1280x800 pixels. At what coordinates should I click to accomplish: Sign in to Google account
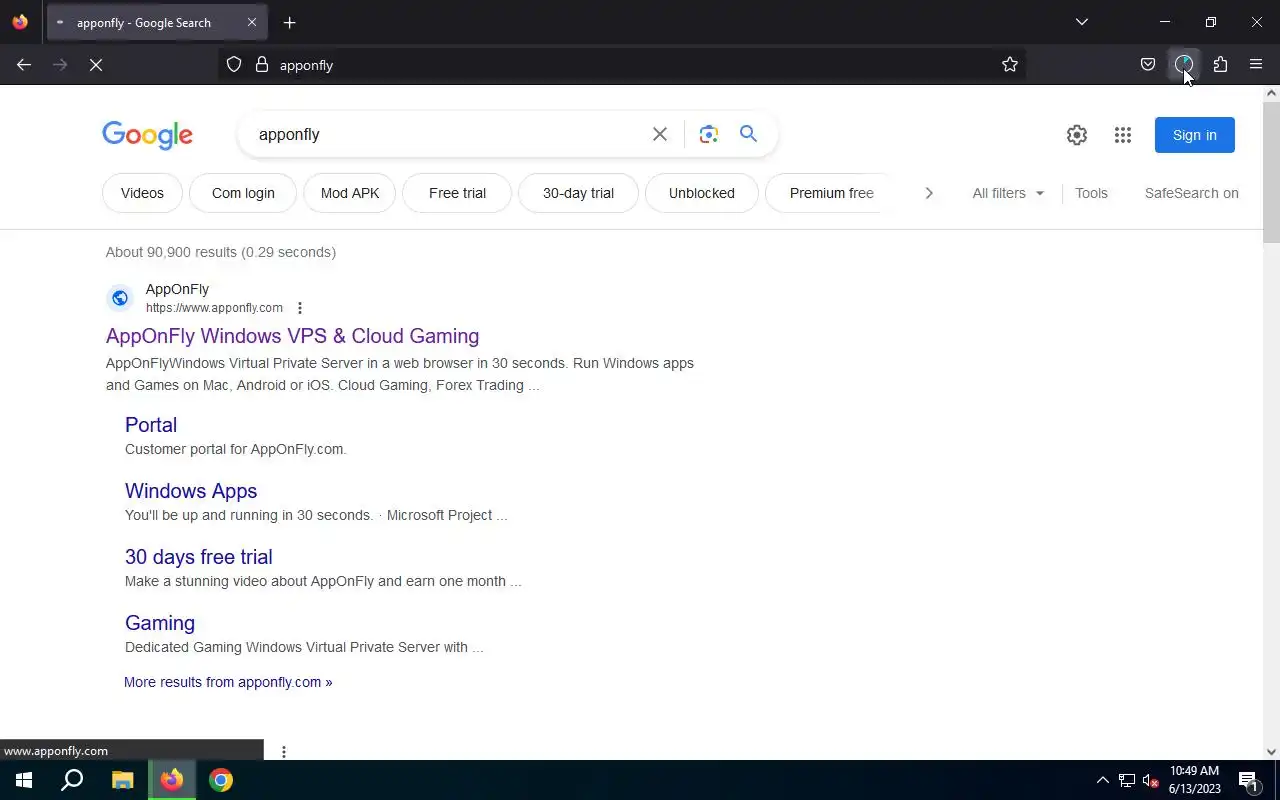coord(1195,135)
